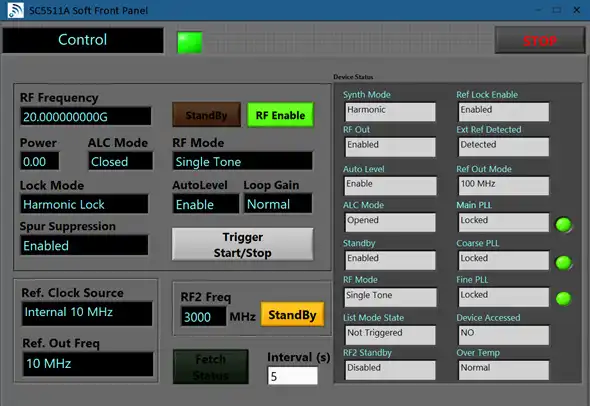Screen dimensions: 590x406
Task: Click the green status LED beside Control
Action: coord(190,42)
